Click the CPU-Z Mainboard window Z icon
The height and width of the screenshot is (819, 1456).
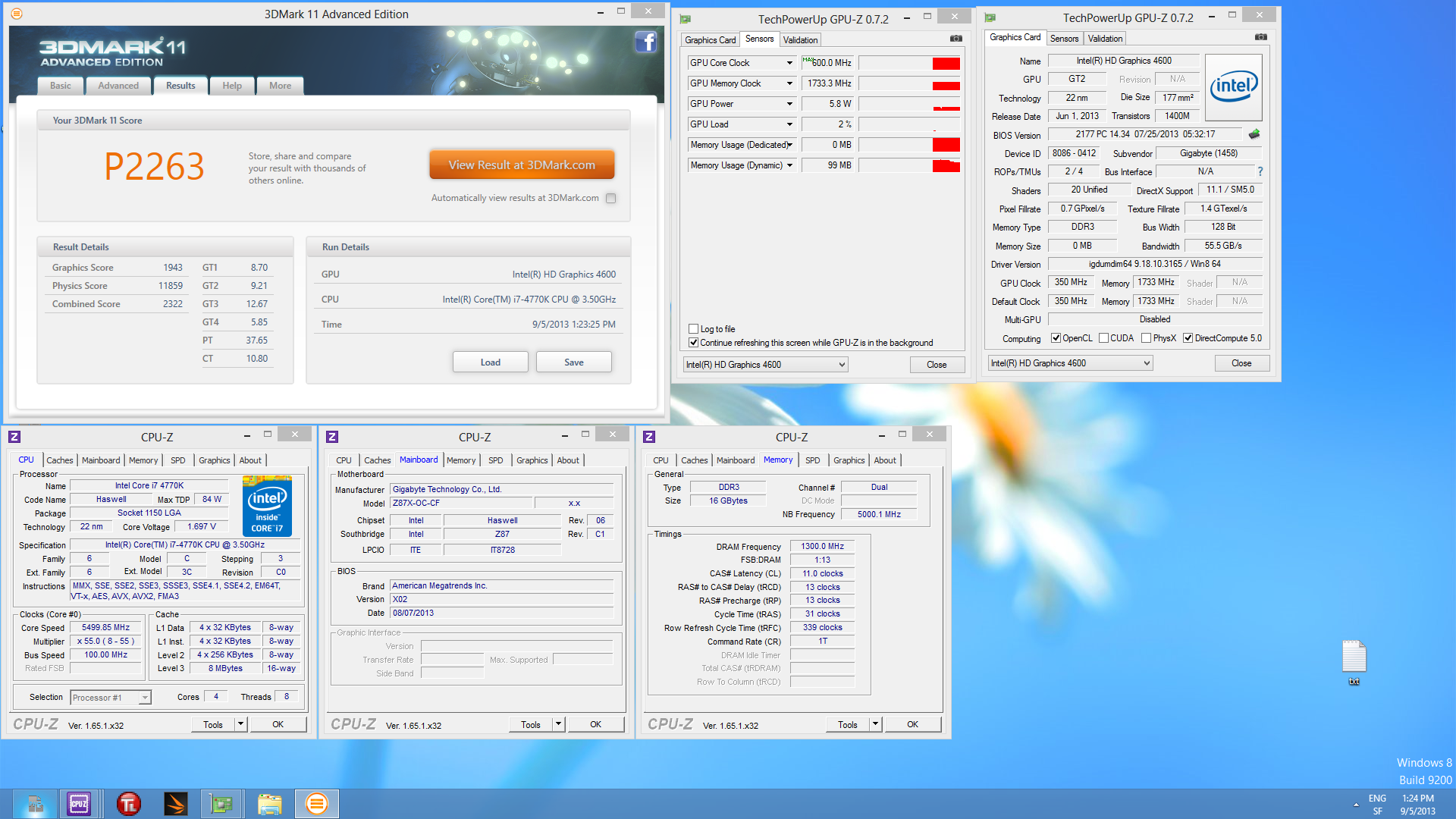pos(332,437)
